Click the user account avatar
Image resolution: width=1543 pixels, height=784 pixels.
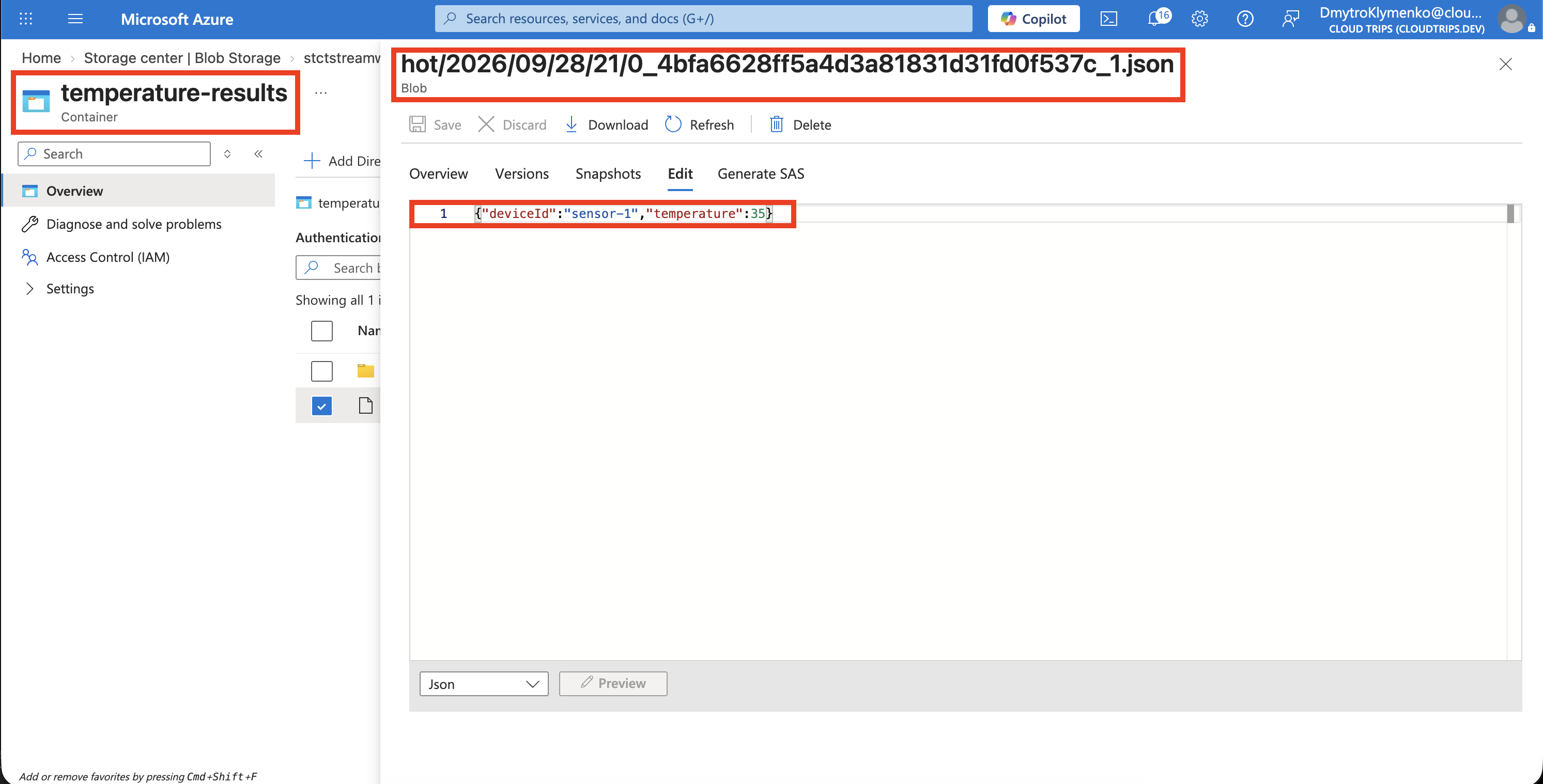pyautogui.click(x=1511, y=19)
